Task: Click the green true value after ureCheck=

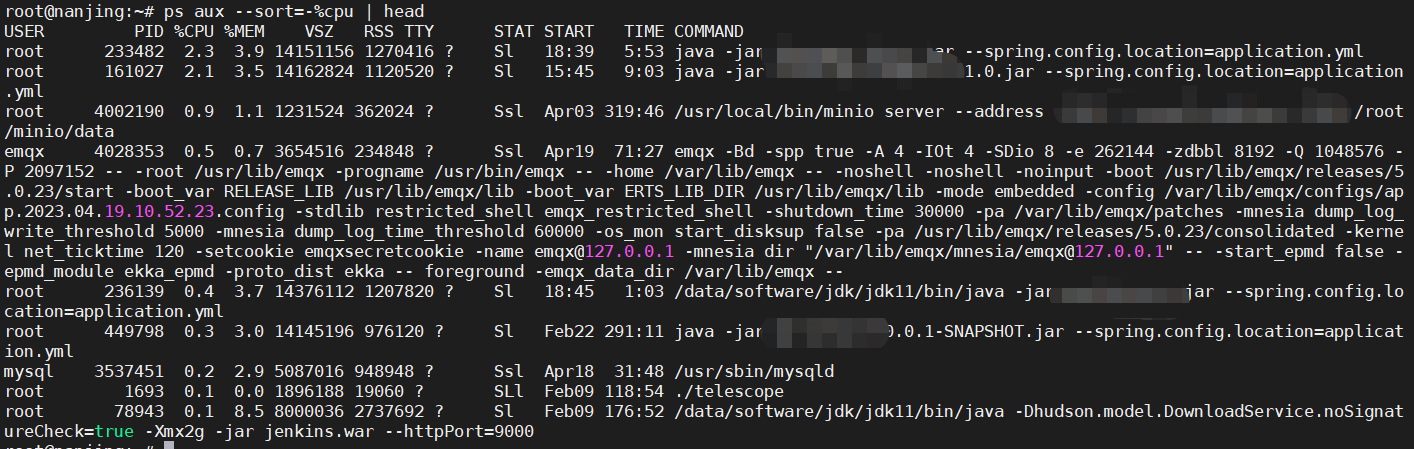Action: point(115,431)
